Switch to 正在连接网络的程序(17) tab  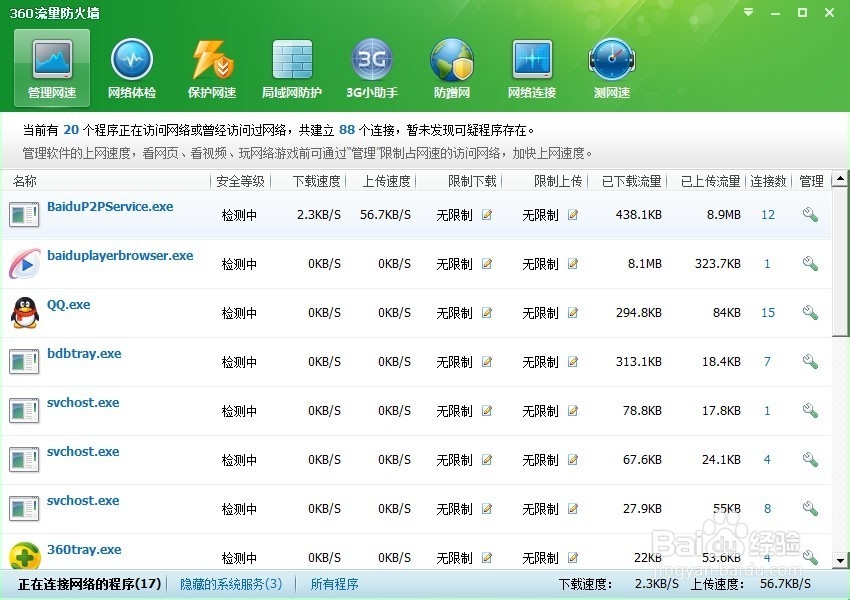[89, 584]
